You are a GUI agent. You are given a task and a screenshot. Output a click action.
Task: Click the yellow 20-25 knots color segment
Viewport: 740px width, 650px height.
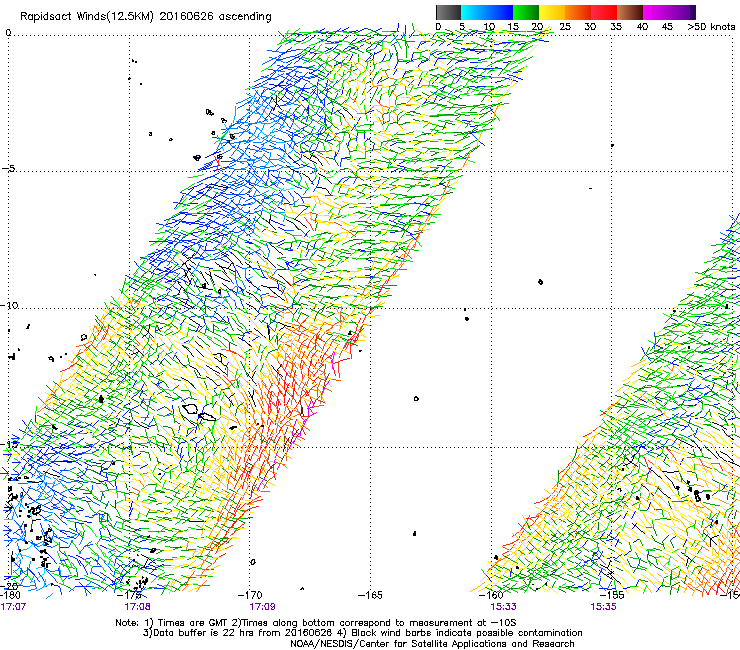coord(552,12)
